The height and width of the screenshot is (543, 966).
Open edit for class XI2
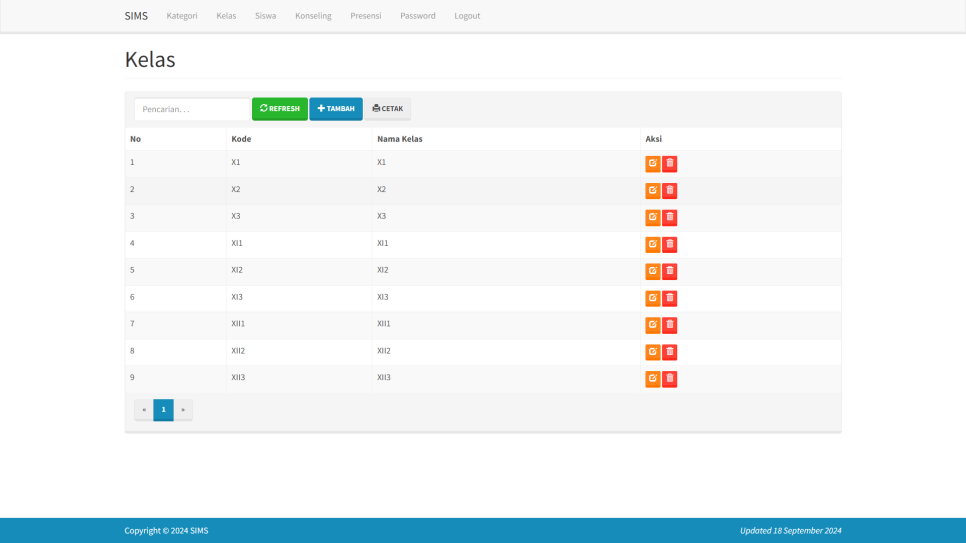(x=652, y=272)
